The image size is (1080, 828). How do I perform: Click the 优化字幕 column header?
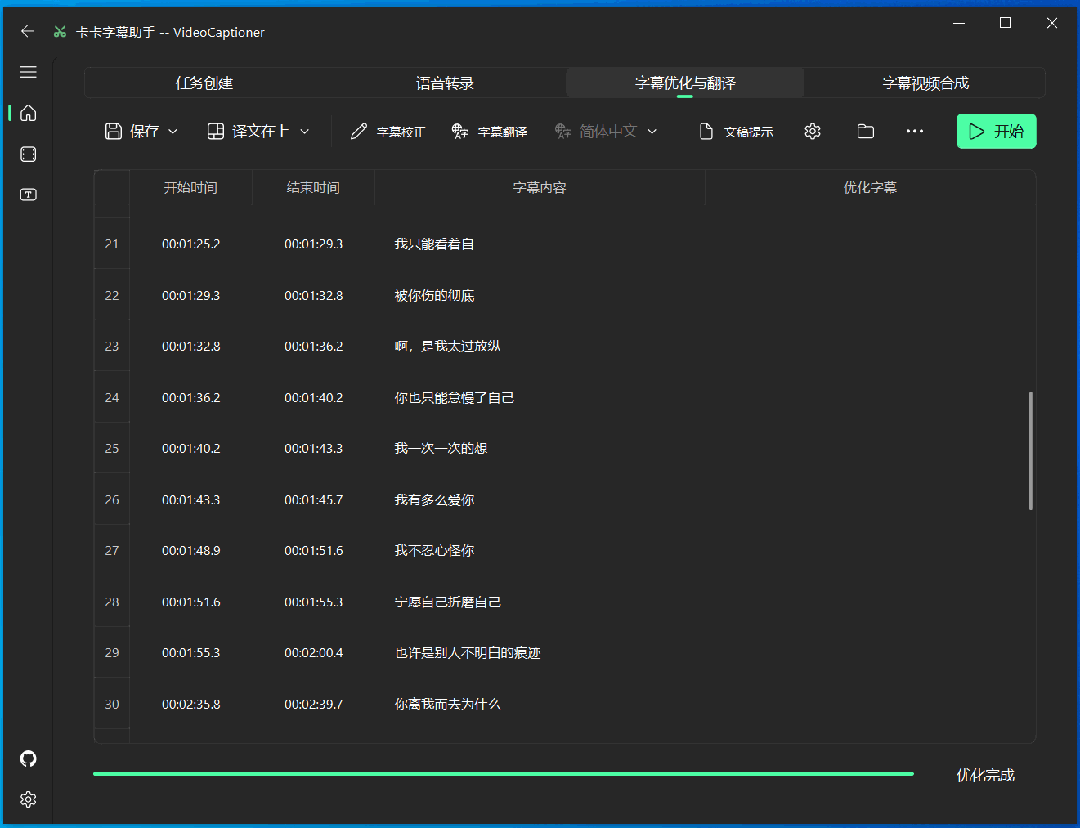pyautogui.click(x=870, y=187)
